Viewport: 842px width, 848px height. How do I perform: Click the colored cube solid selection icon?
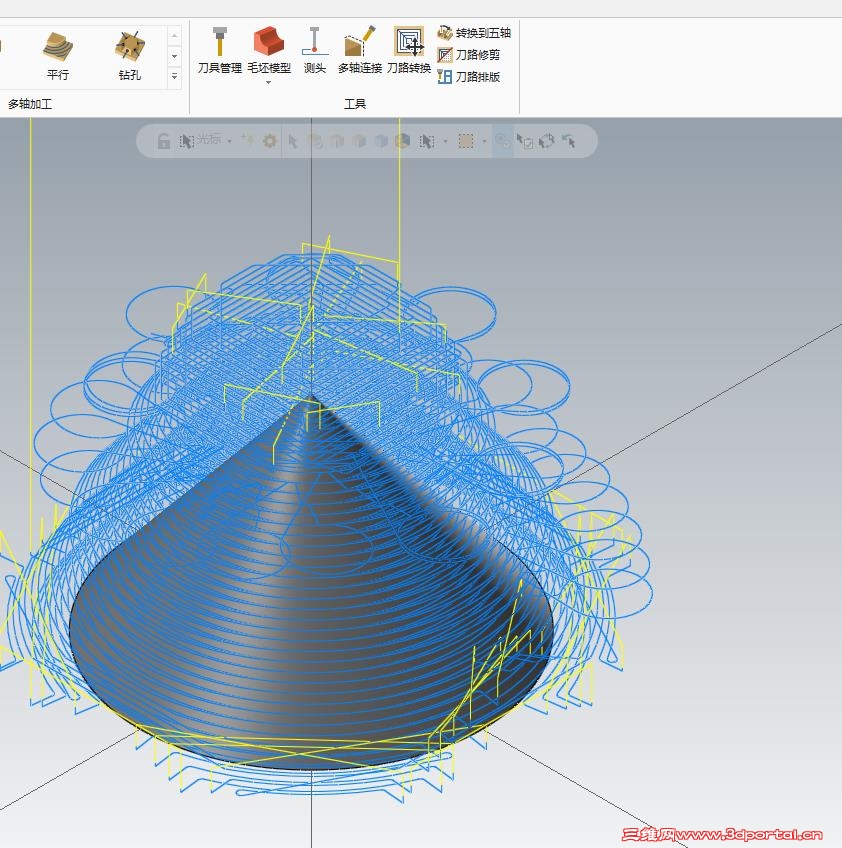(x=402, y=141)
